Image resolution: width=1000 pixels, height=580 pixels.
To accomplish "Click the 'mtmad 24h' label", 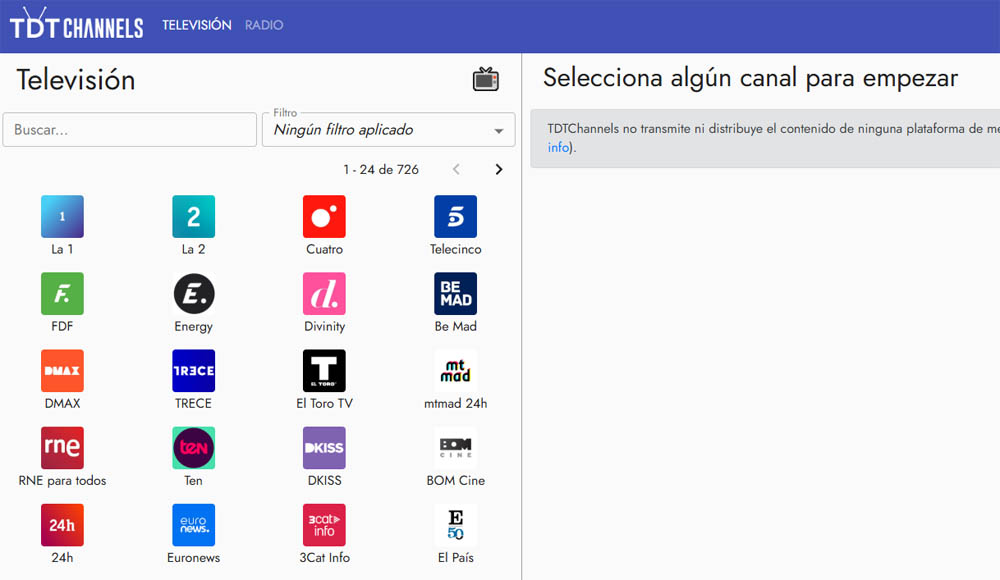I will [x=455, y=403].
